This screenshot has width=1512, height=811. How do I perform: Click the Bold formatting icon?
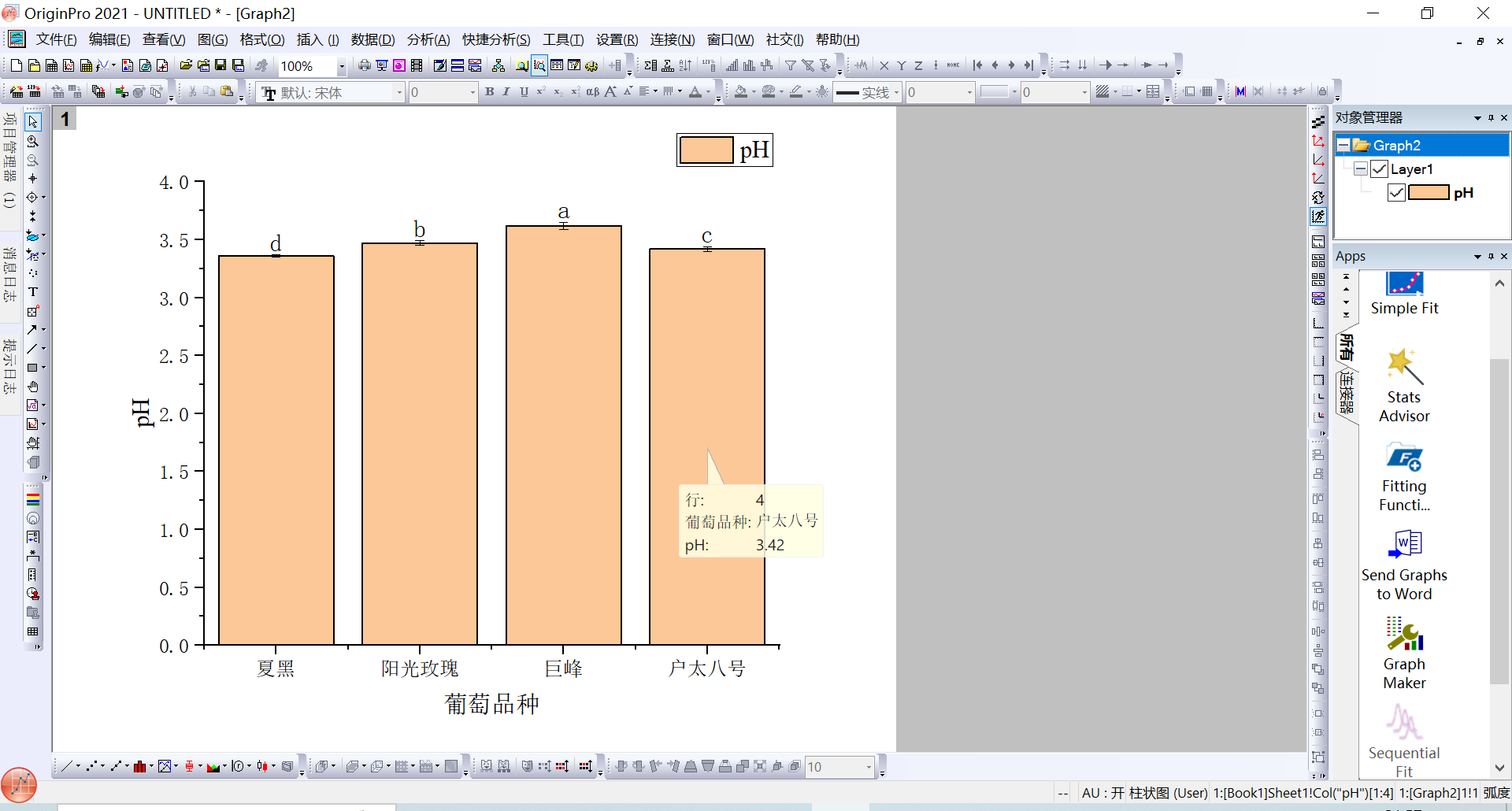pos(489,92)
